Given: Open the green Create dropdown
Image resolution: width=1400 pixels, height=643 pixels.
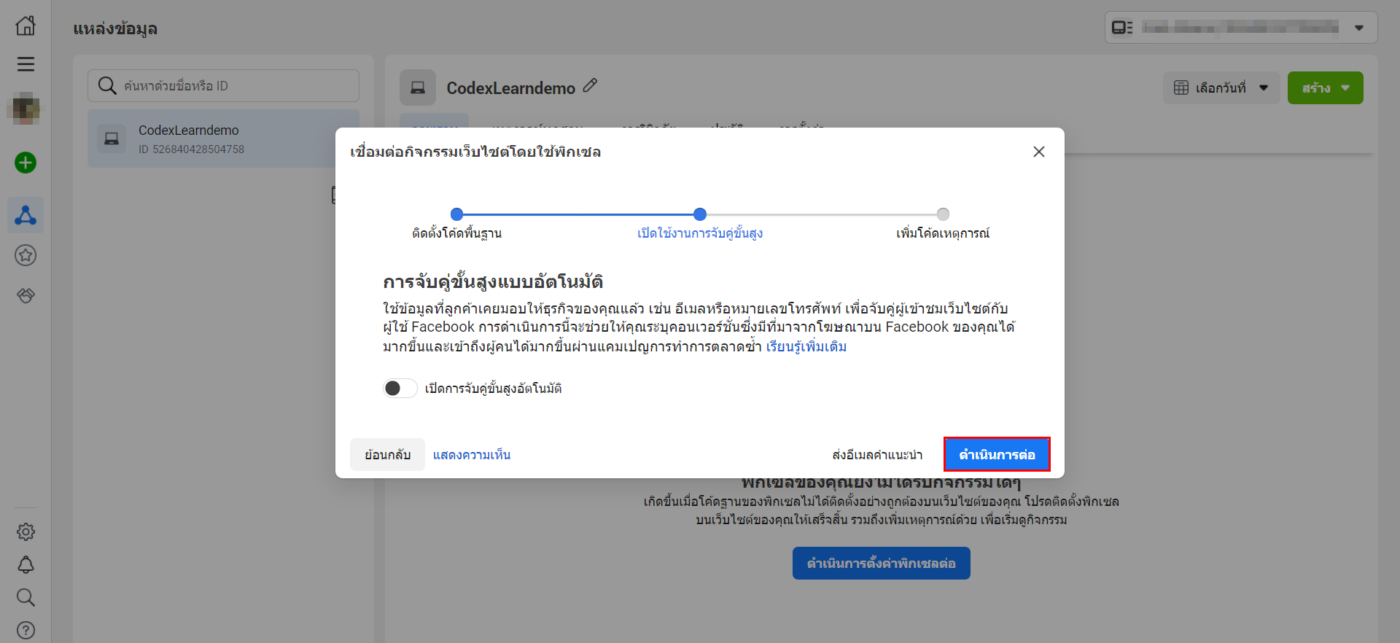Looking at the screenshot, I should pos(1325,88).
